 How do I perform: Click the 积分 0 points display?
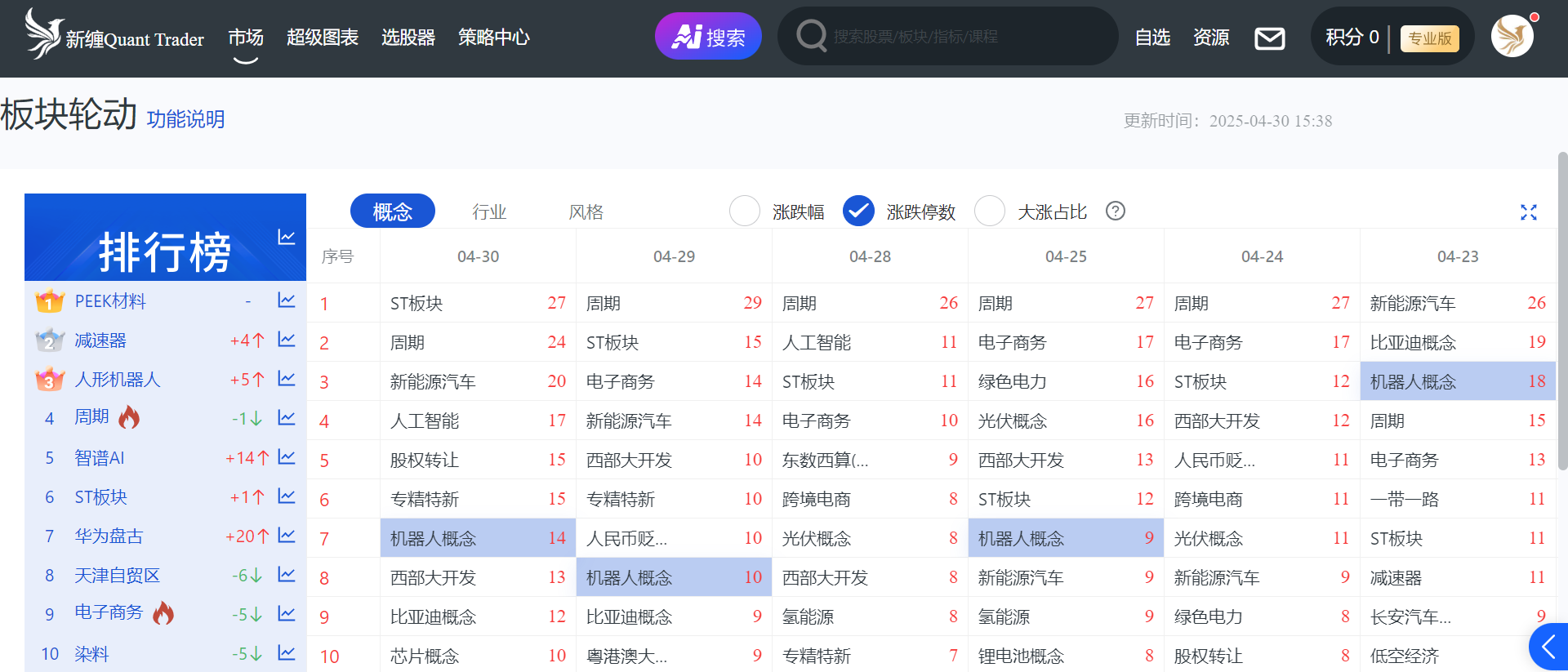[1352, 38]
